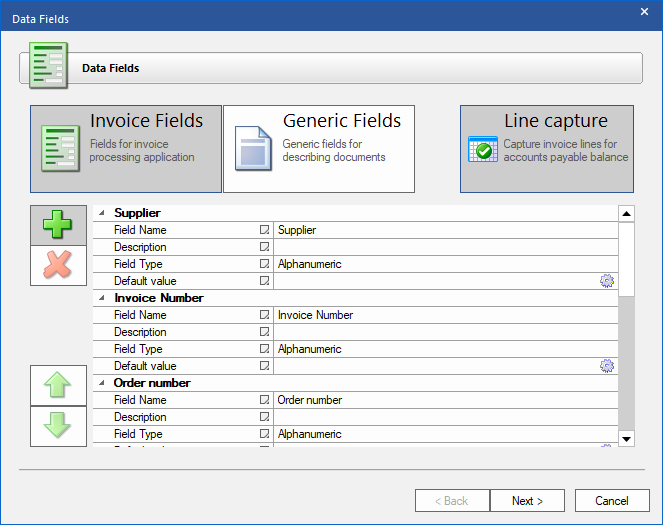
Task: Click the Line capture calendar checkmark icon
Action: (484, 150)
